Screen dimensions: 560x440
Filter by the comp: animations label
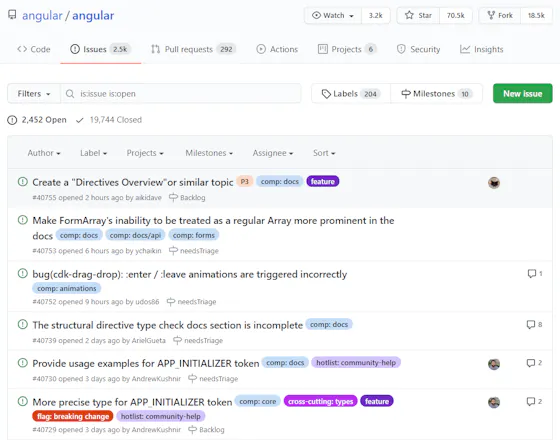[67, 288]
